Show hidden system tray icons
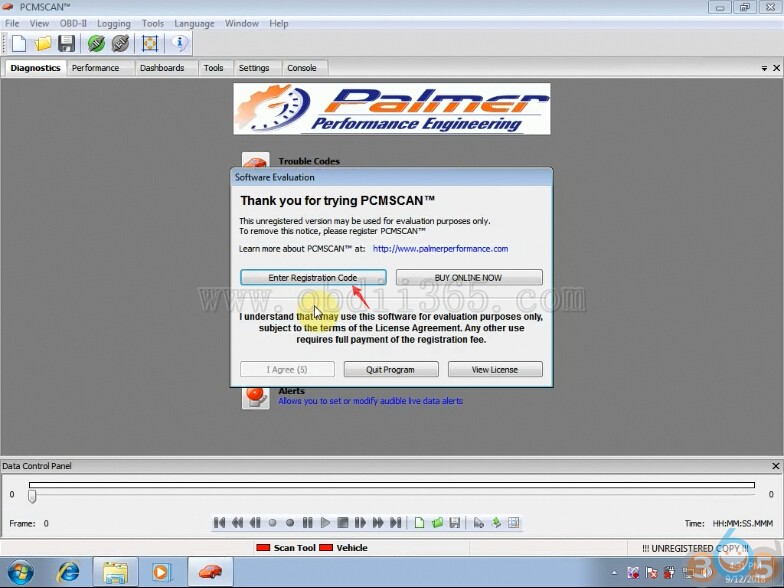The image size is (784, 588). pos(614,573)
